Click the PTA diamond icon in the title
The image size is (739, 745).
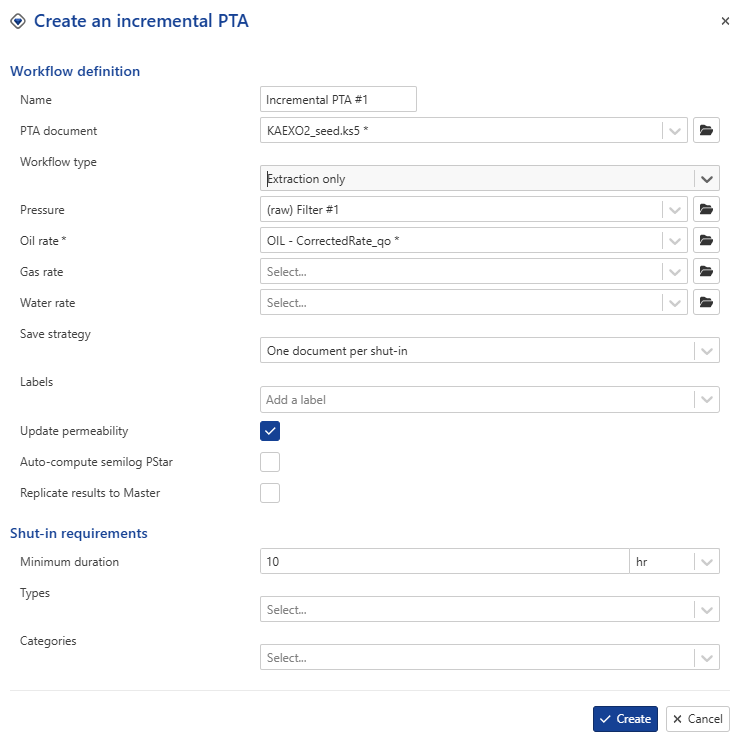[x=18, y=21]
